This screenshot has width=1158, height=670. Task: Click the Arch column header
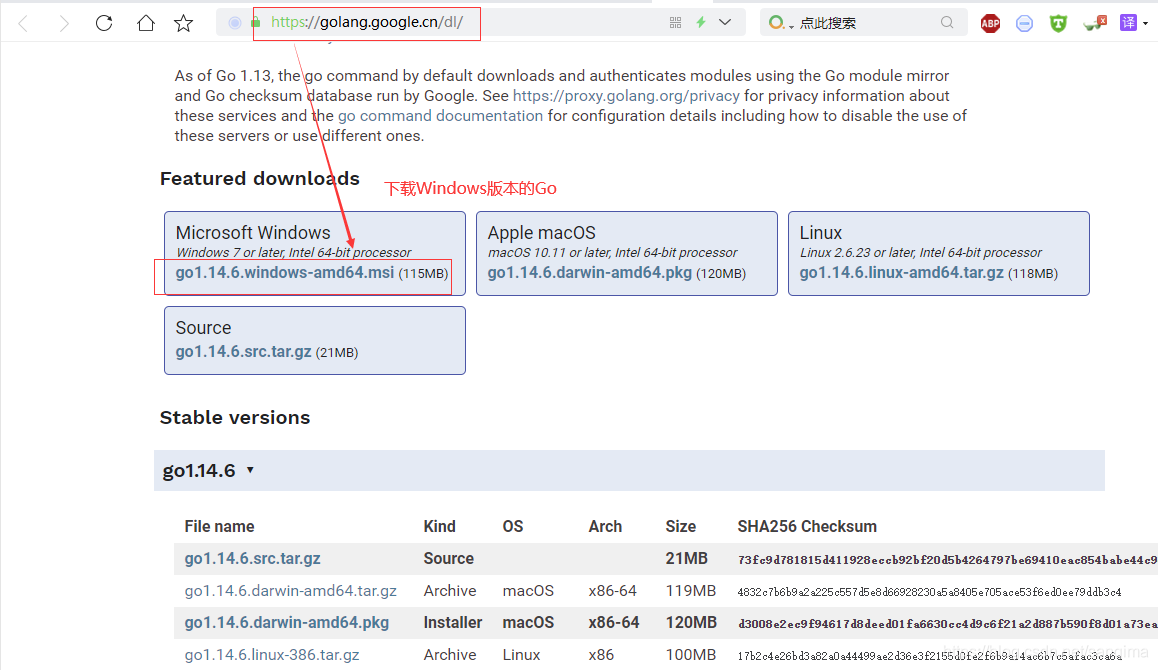[605, 527]
